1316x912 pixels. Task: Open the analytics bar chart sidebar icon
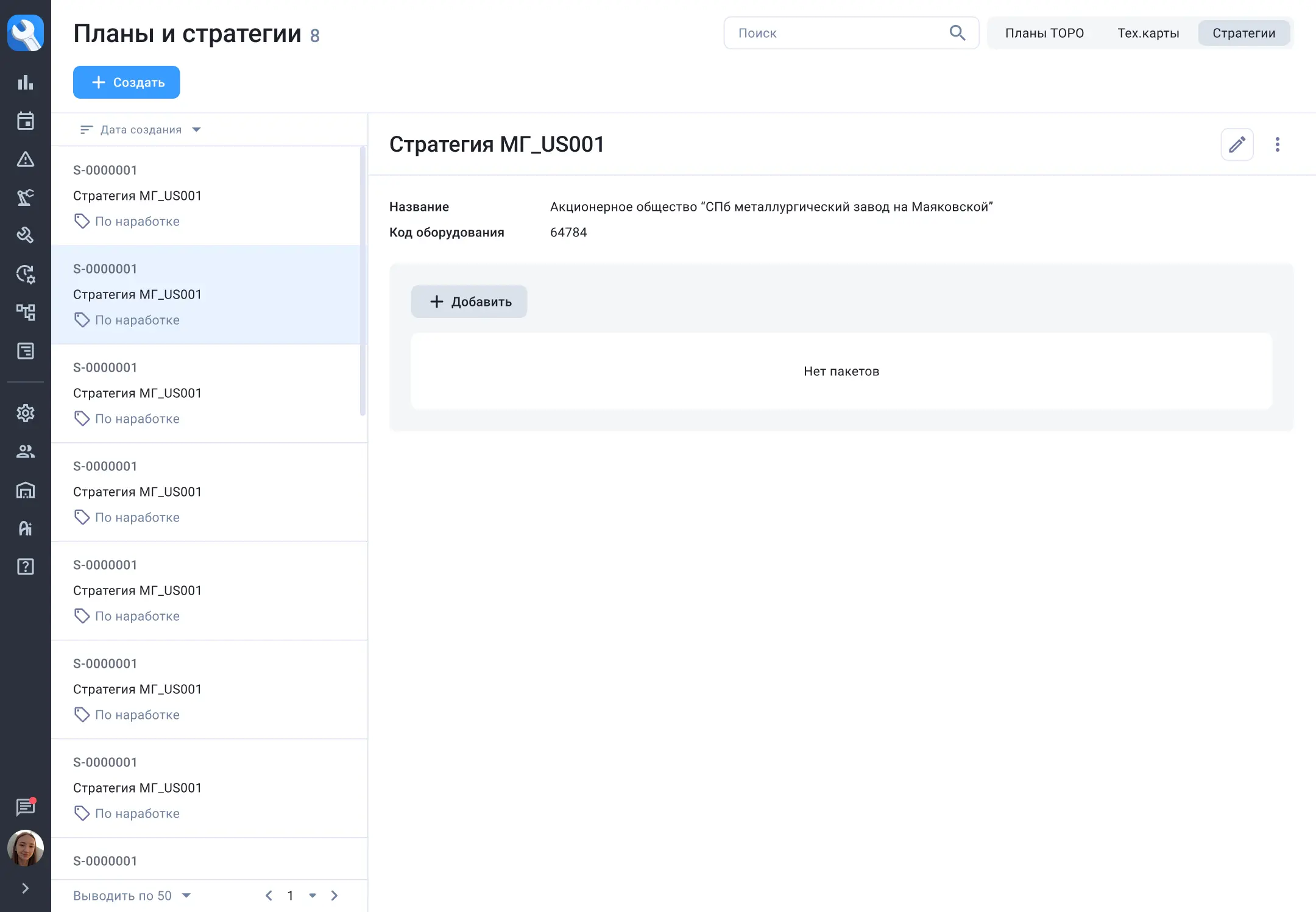[x=25, y=82]
